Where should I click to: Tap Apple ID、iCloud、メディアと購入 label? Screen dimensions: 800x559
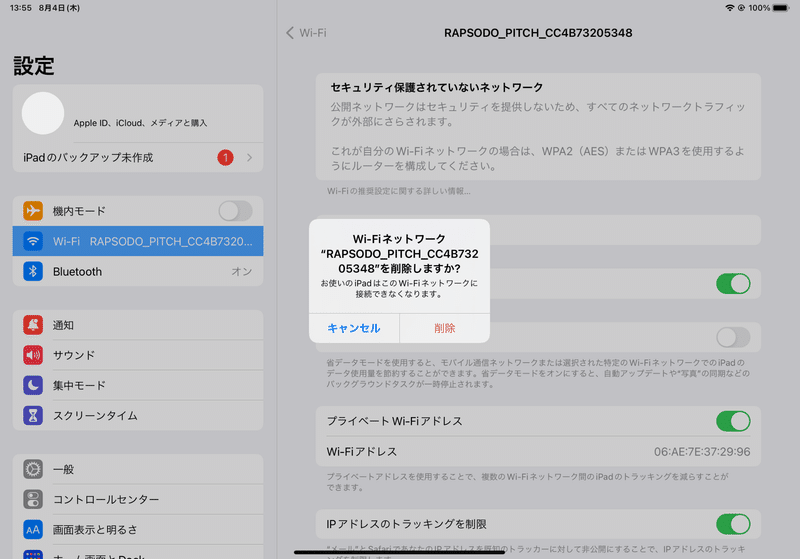click(140, 123)
